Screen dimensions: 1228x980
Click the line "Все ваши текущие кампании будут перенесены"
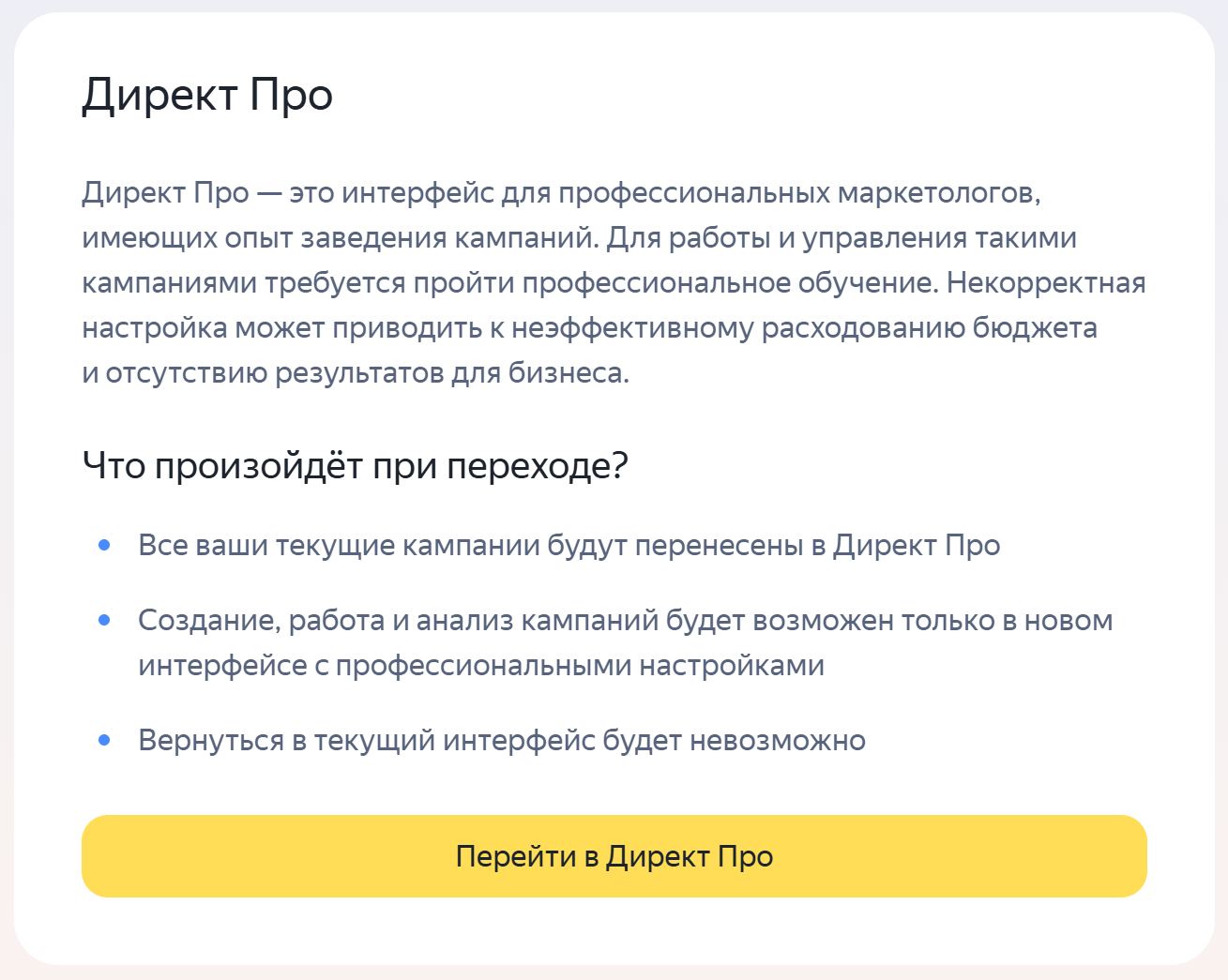coord(569,545)
